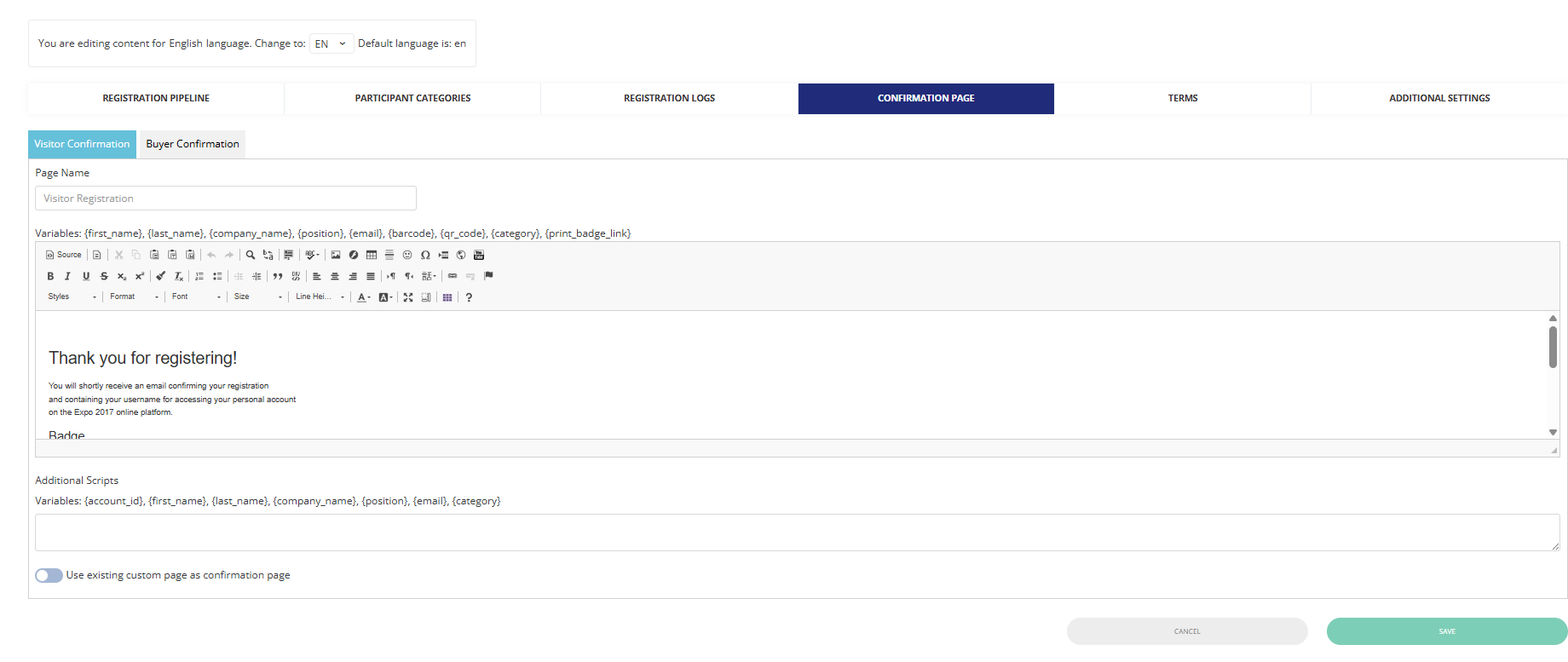Toggle Use existing custom page switch
Screen dimensions: 1568x662
tap(49, 576)
